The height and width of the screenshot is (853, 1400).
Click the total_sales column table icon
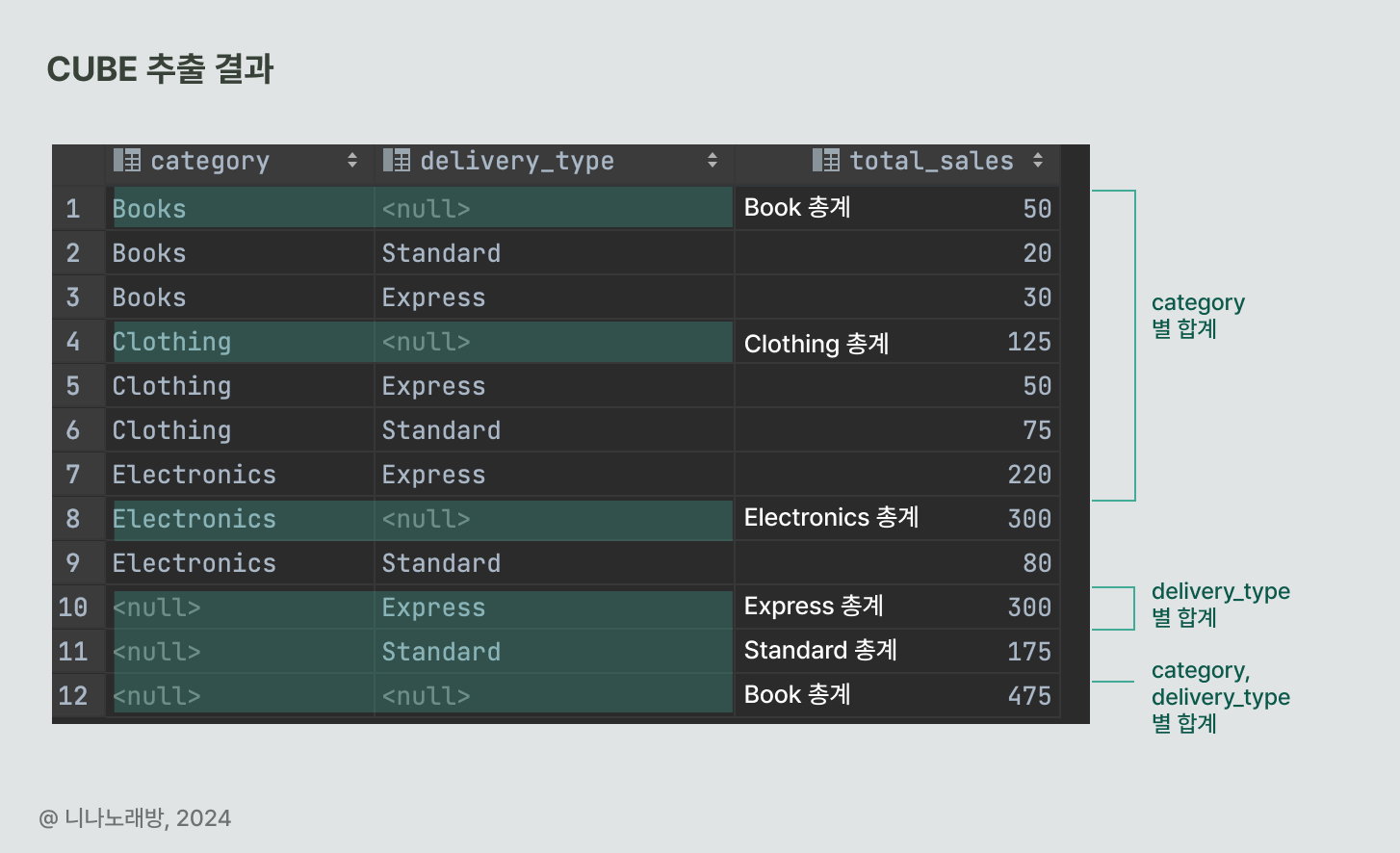point(826,160)
